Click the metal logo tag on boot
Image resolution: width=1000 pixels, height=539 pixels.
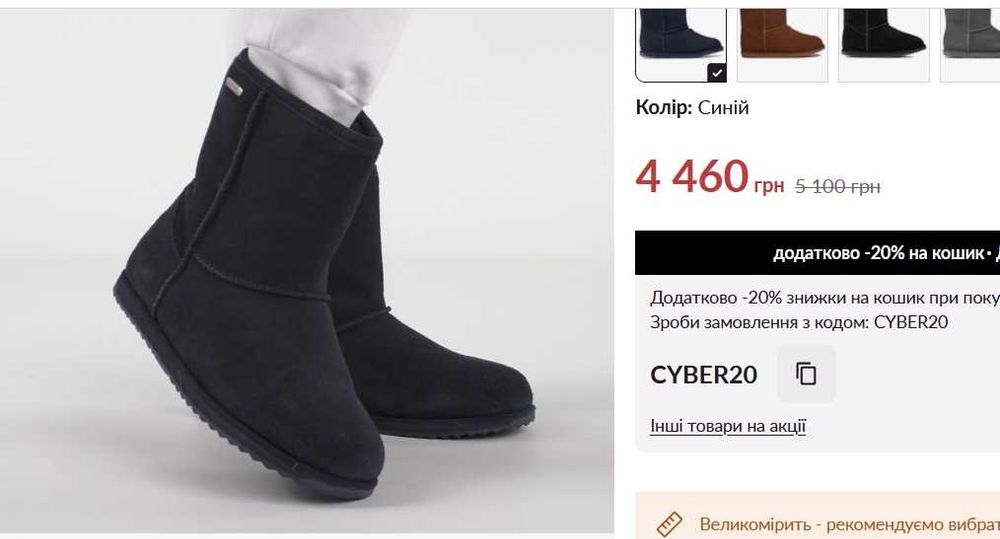point(233,87)
